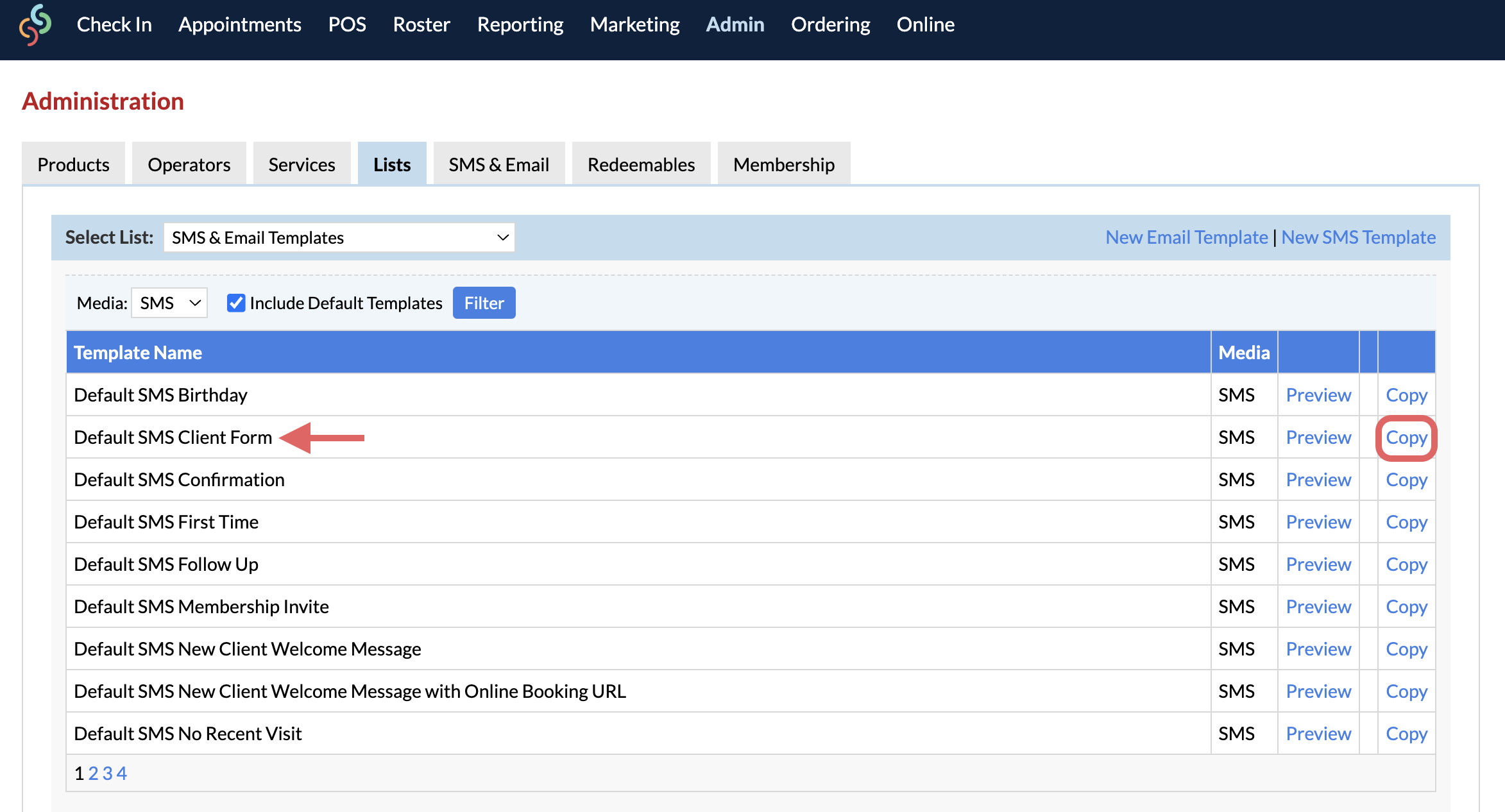Image resolution: width=1505 pixels, height=812 pixels.
Task: Go to the Appointments section
Action: 239,24
